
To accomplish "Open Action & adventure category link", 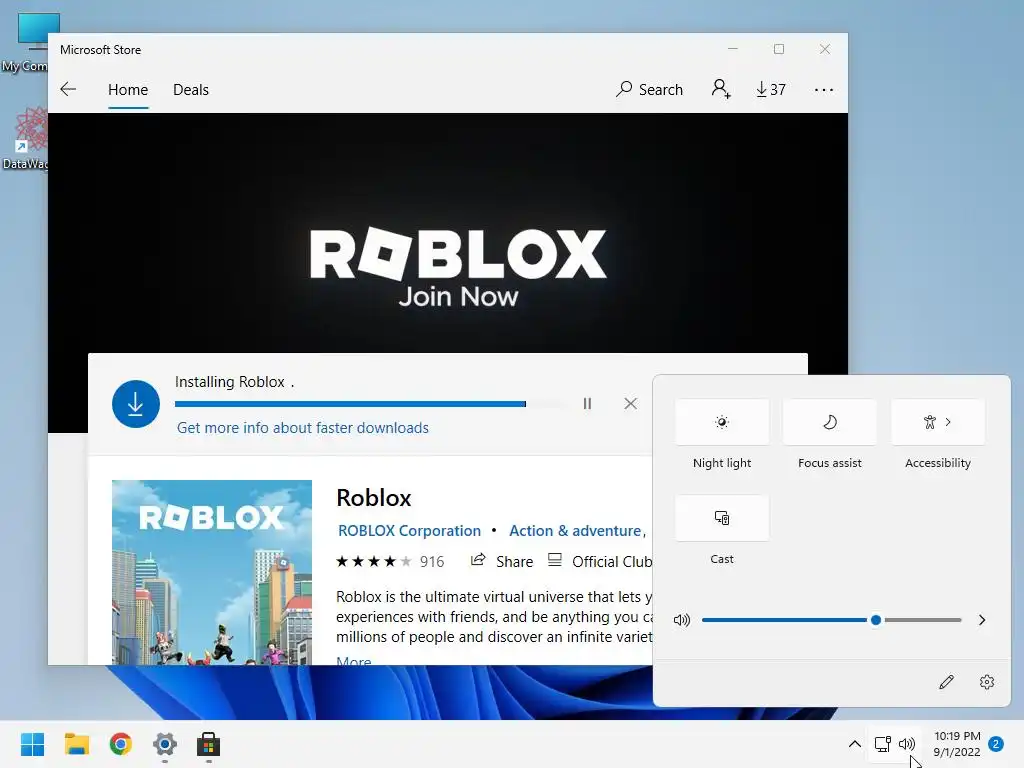I will pyautogui.click(x=575, y=531).
